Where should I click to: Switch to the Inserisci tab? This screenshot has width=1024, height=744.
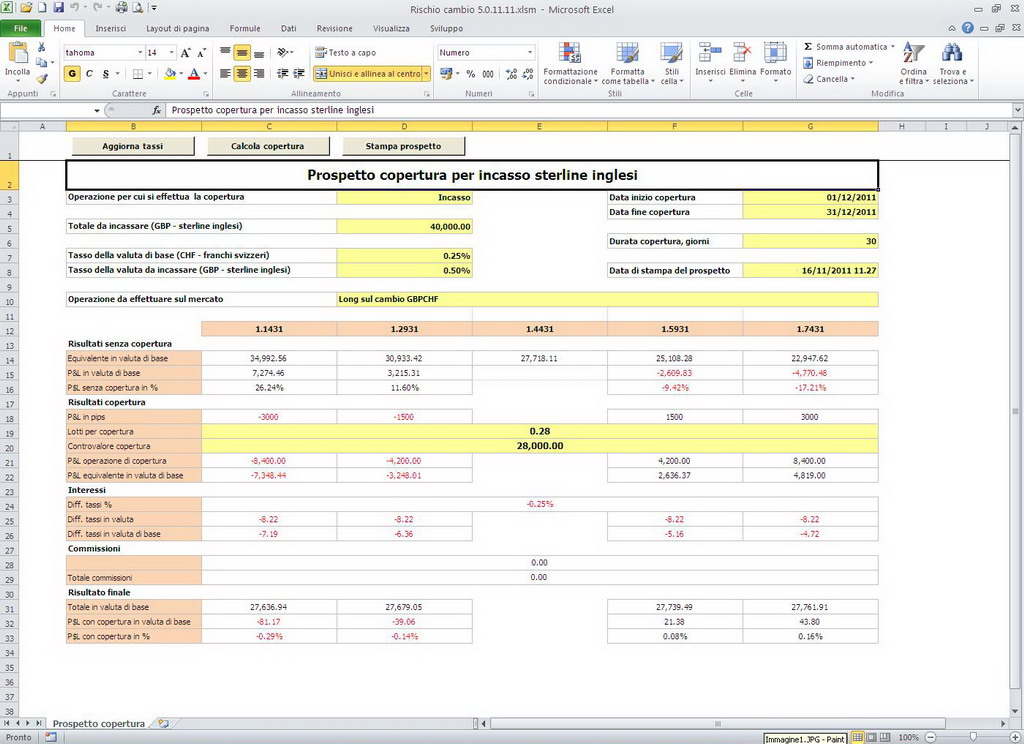click(110, 28)
